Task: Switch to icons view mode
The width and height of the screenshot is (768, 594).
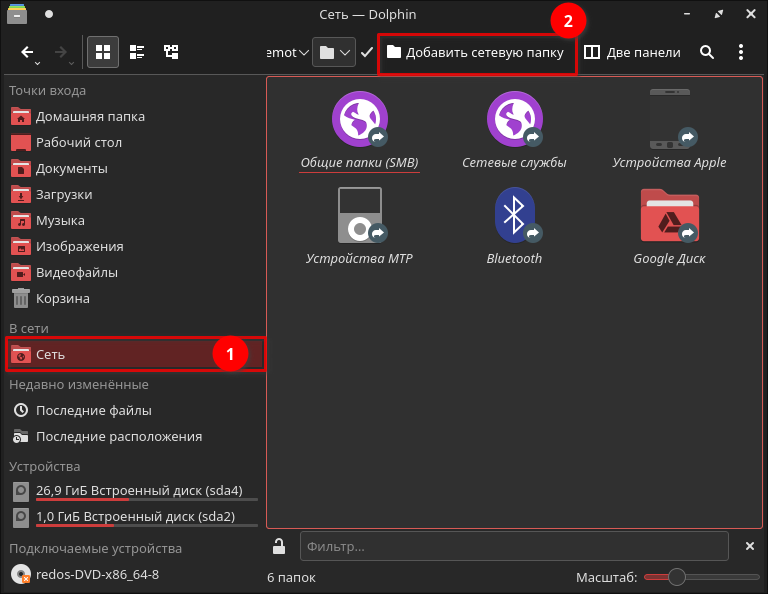Action: pos(102,52)
